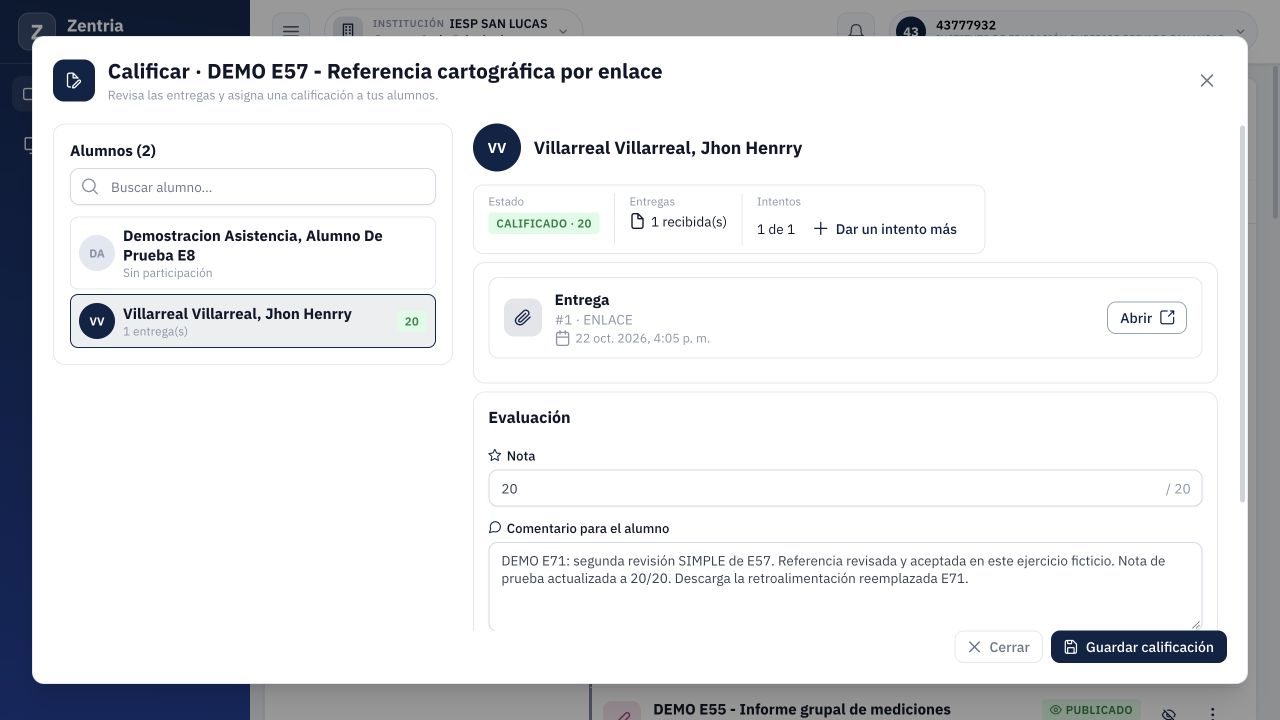Click the green 20 score badge on Villarreal's row

[411, 321]
